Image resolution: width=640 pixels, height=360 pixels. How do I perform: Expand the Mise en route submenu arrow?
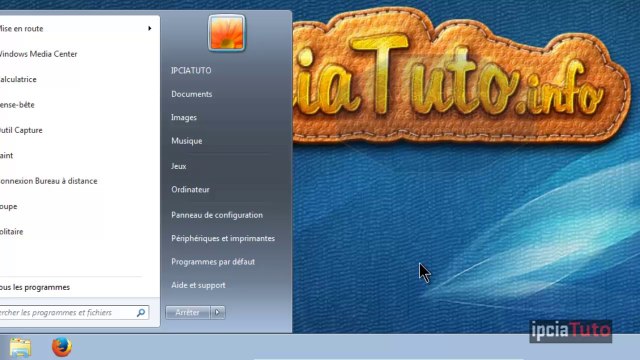click(x=150, y=29)
